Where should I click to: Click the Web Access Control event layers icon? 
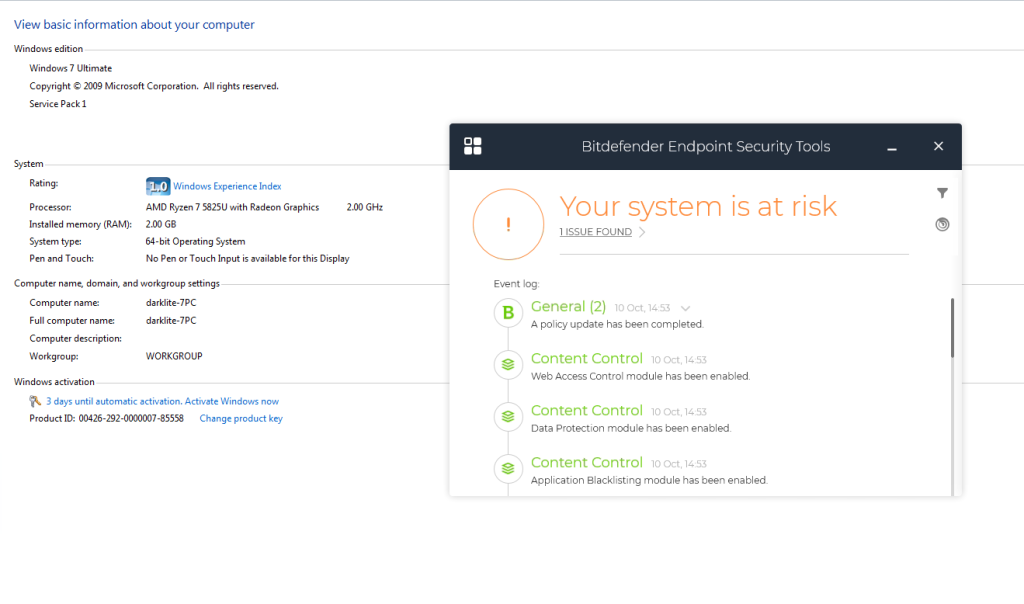508,365
